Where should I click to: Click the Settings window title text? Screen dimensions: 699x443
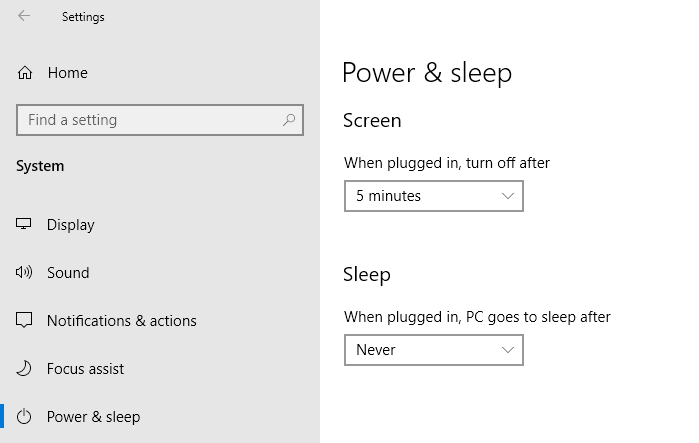click(83, 17)
